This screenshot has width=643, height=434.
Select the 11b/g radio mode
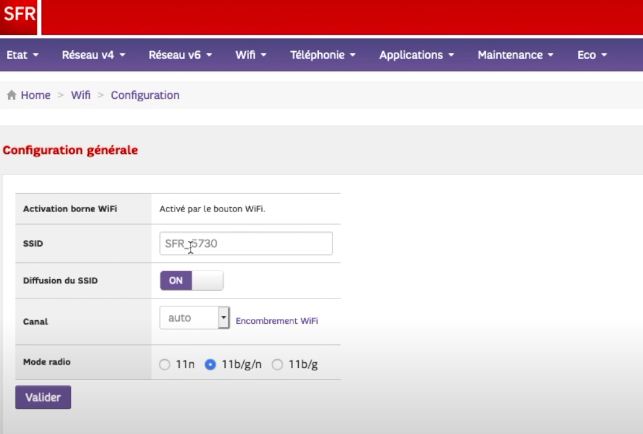[x=277, y=364]
